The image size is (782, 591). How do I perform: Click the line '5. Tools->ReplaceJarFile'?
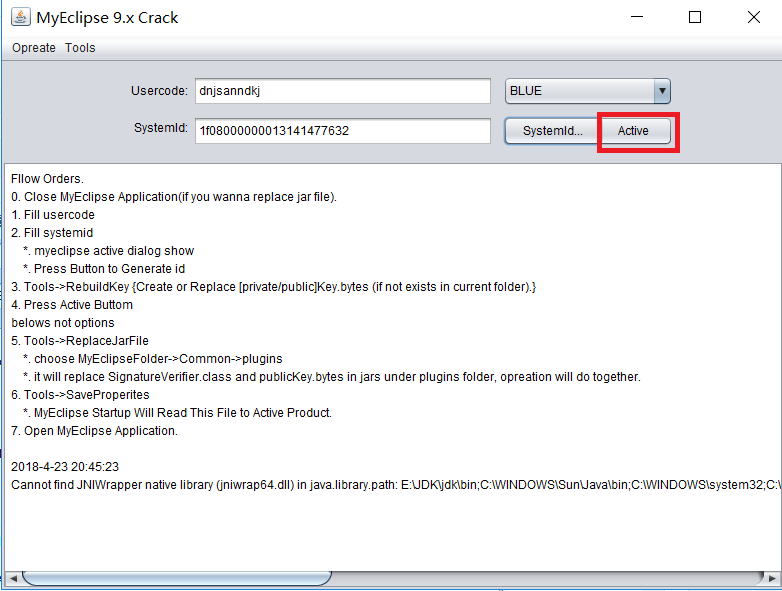pyautogui.click(x=80, y=341)
